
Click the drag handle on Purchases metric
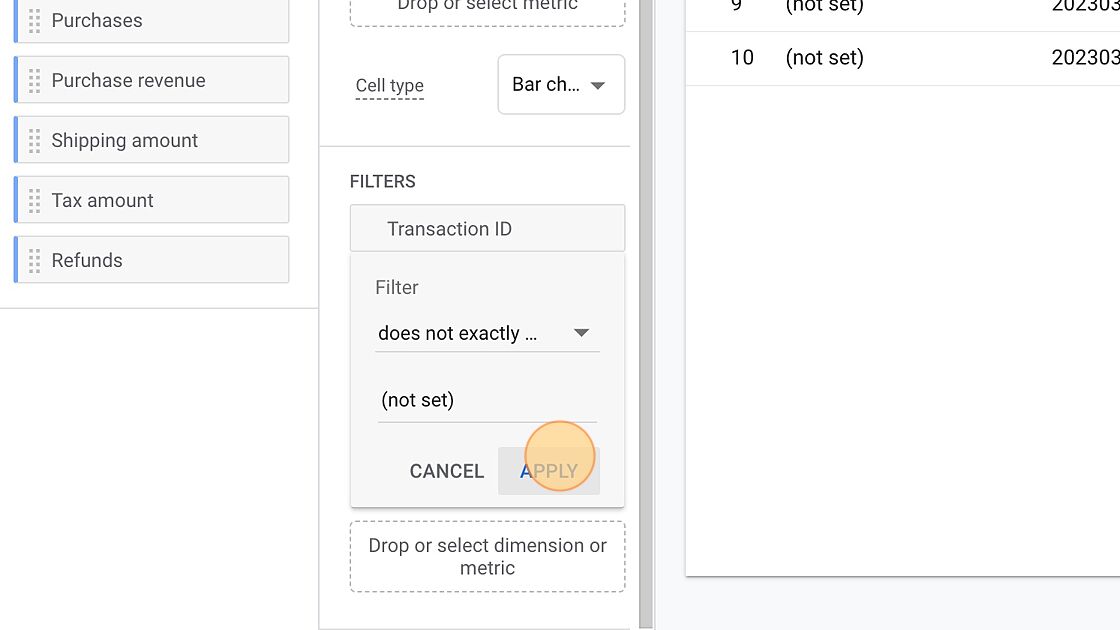tap(35, 21)
